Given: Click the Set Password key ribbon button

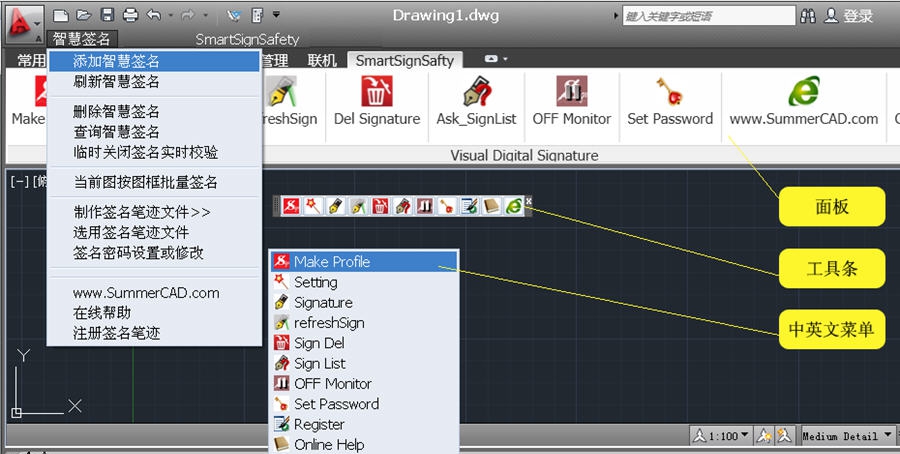Looking at the screenshot, I should [670, 102].
